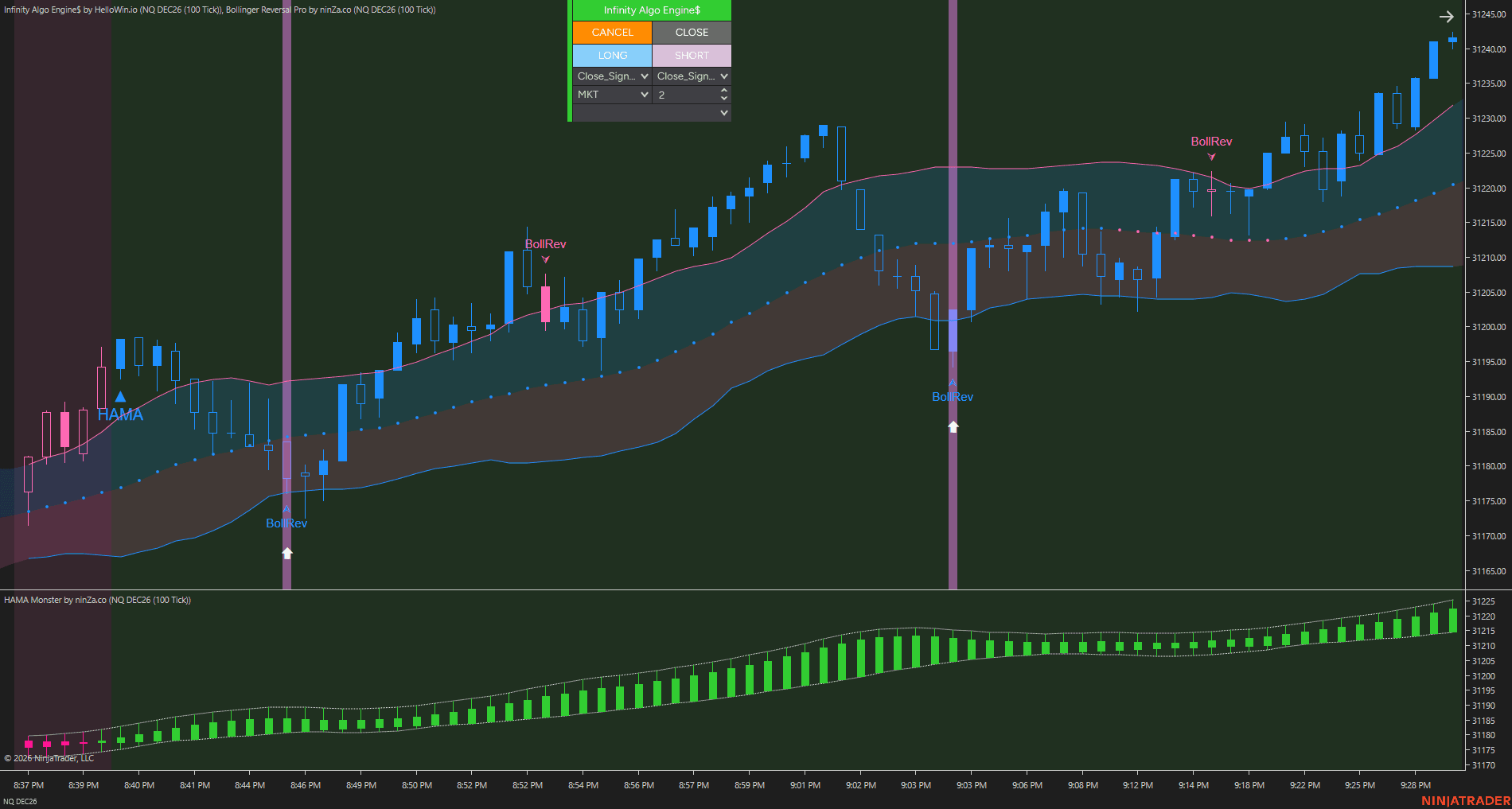
Task: Click the 9:14 PM time axis label
Action: [x=1194, y=785]
